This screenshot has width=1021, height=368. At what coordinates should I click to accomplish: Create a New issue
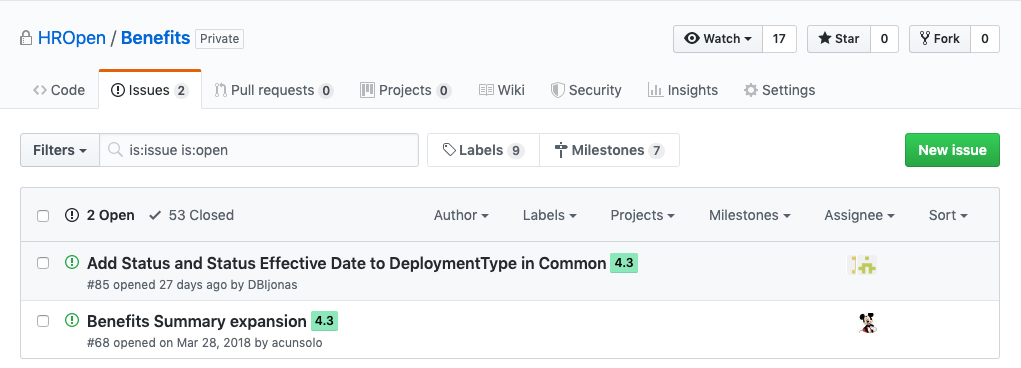coord(952,150)
